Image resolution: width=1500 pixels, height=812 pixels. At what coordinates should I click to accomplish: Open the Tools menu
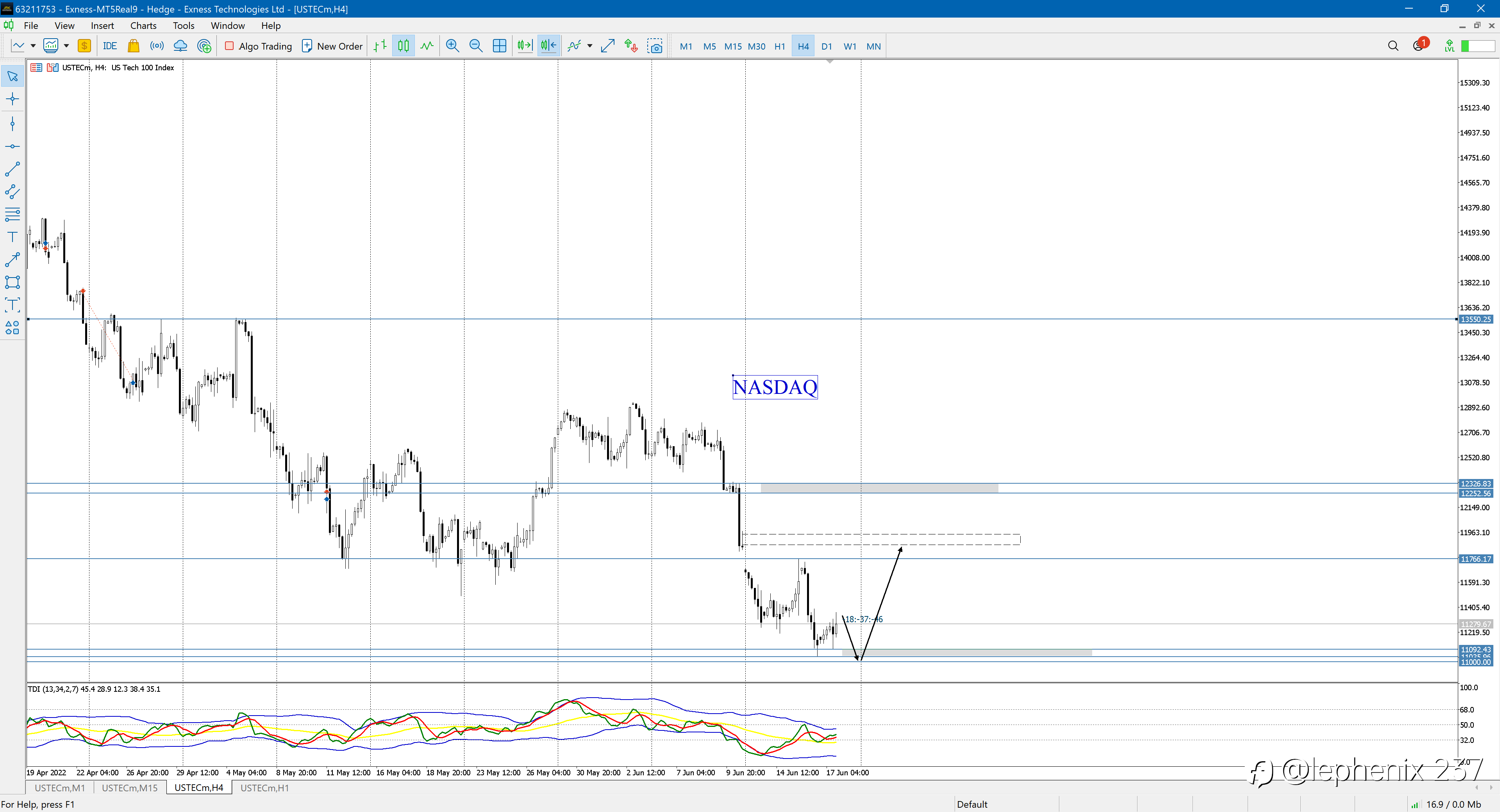184,26
